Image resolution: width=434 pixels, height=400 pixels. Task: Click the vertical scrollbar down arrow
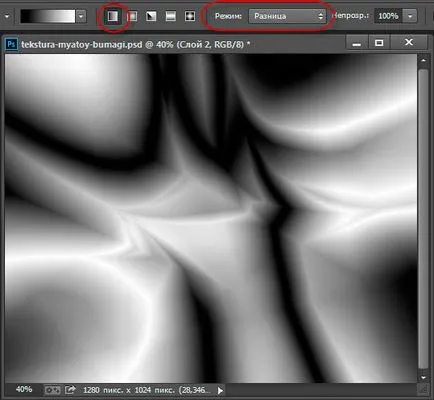point(423,378)
